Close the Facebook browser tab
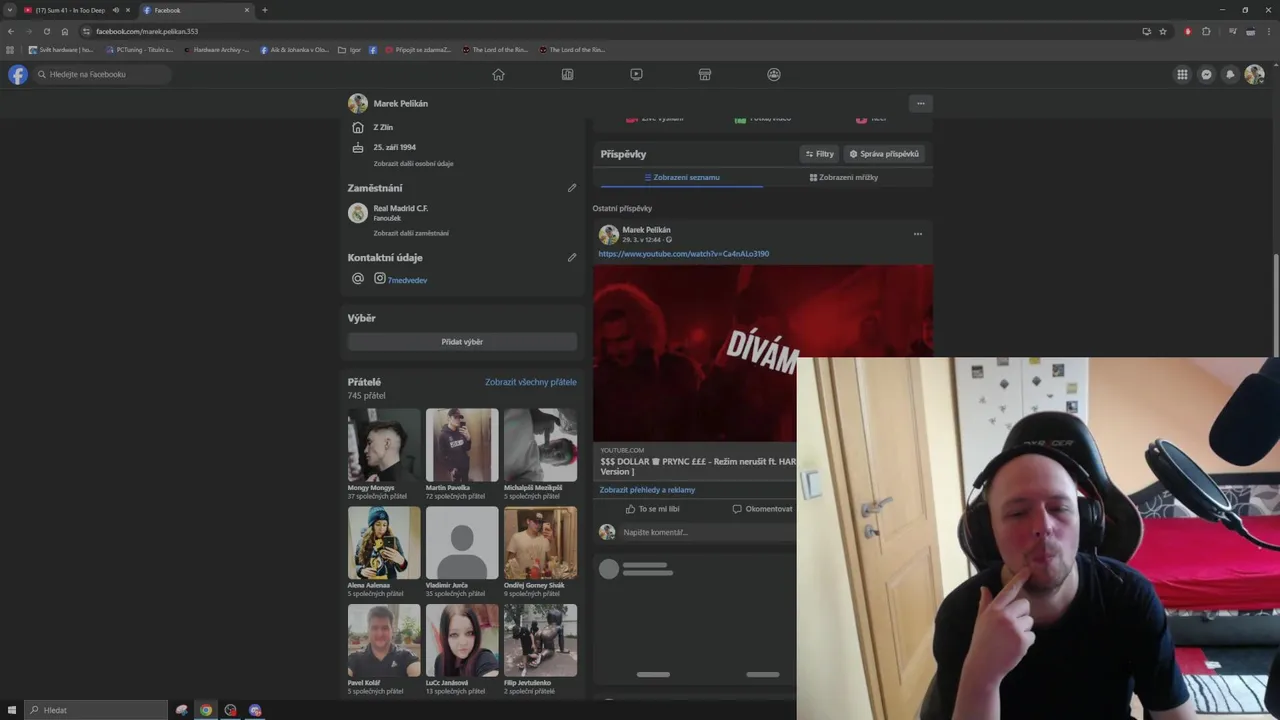 coord(246,10)
